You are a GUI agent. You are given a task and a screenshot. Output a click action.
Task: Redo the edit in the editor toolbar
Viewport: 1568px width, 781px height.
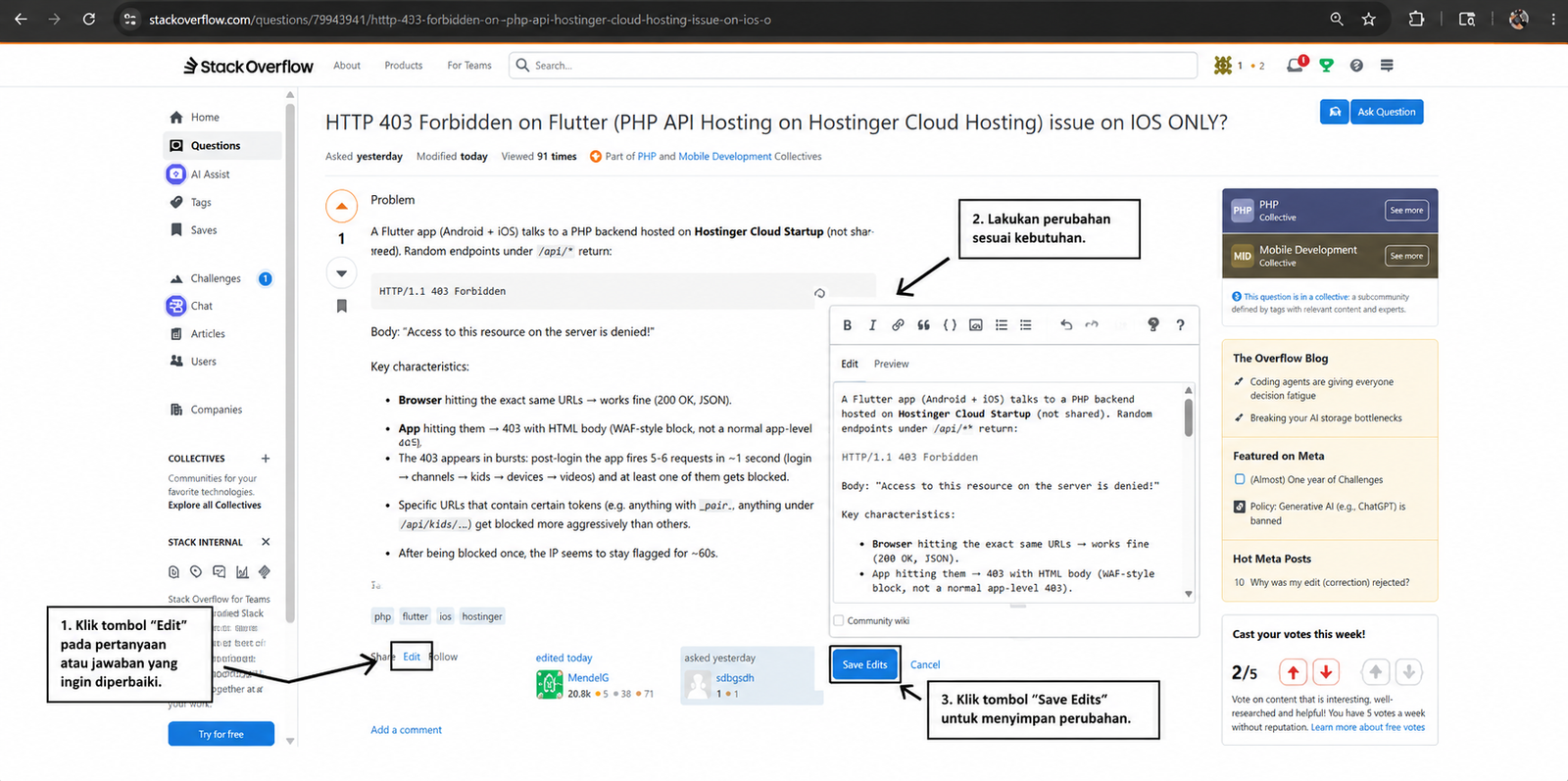tap(1092, 325)
